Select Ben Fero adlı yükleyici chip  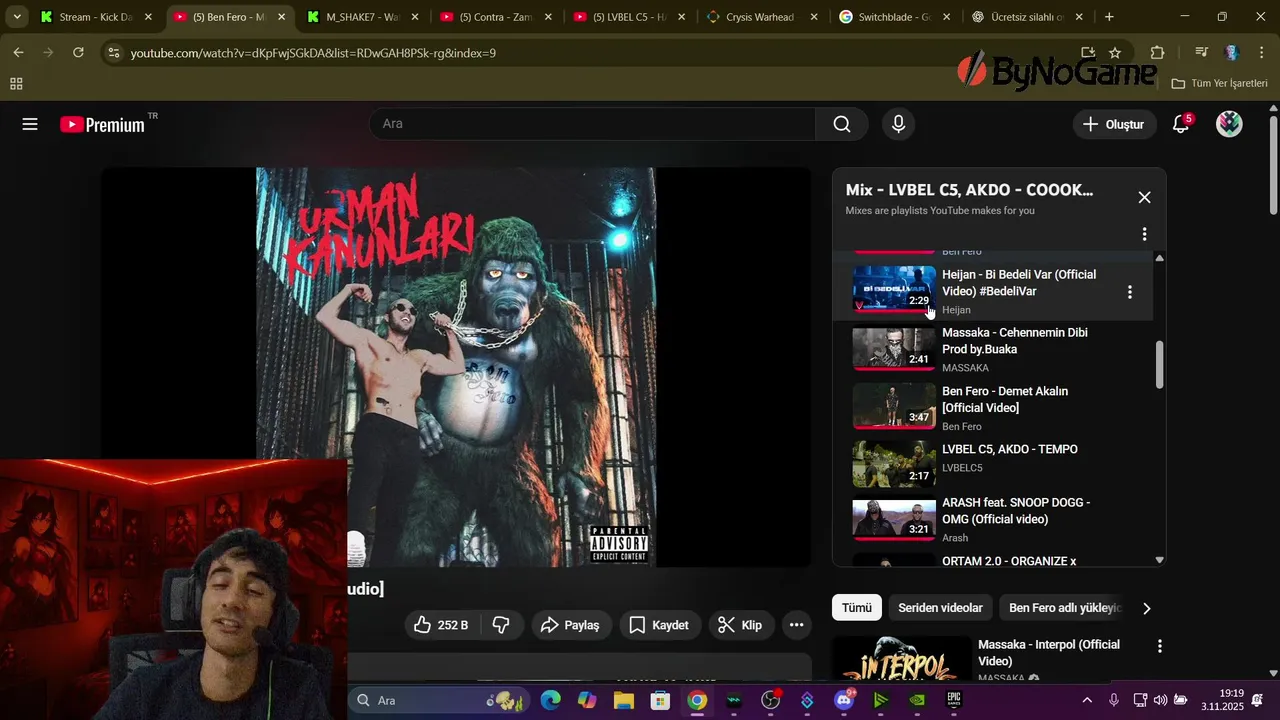point(1064,608)
